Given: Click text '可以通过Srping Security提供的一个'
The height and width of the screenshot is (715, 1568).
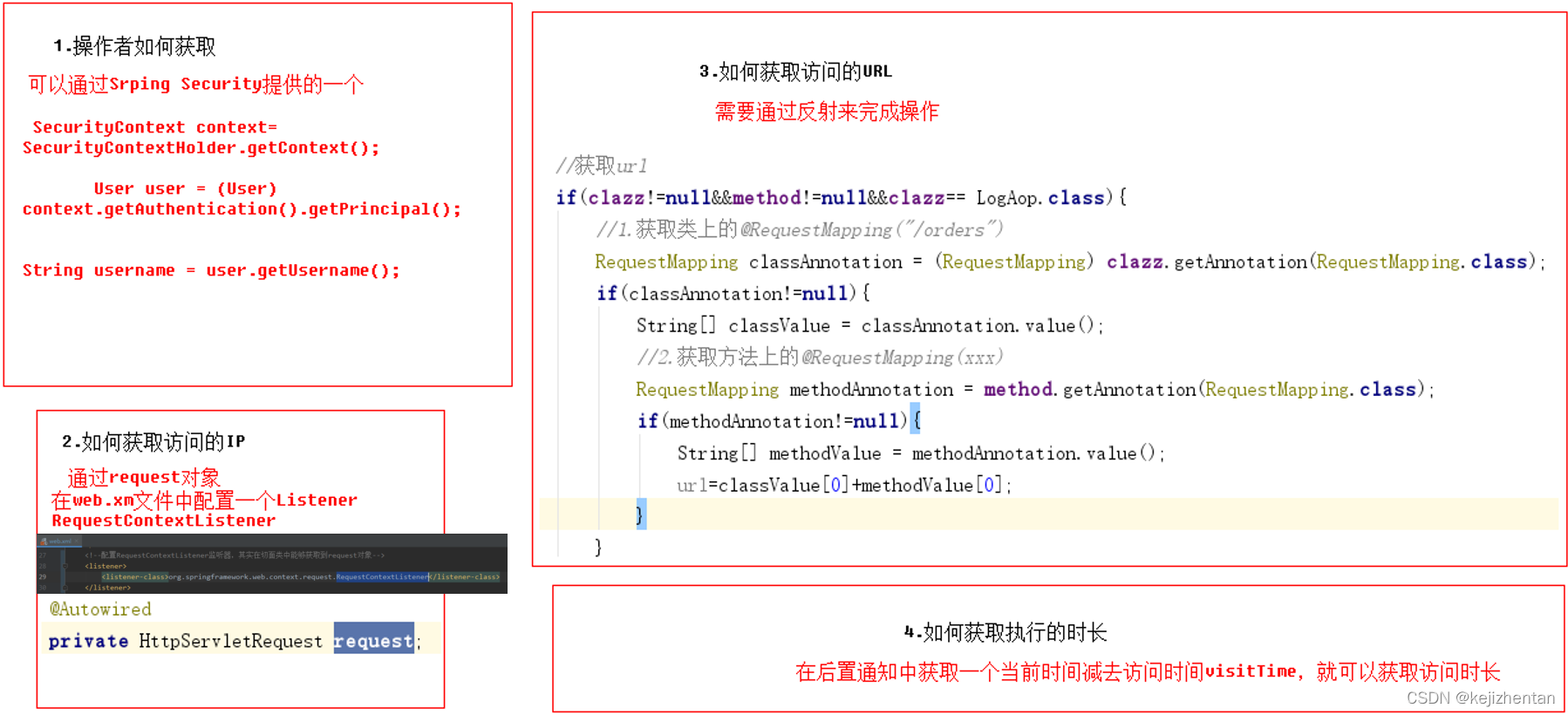Looking at the screenshot, I should (195, 84).
